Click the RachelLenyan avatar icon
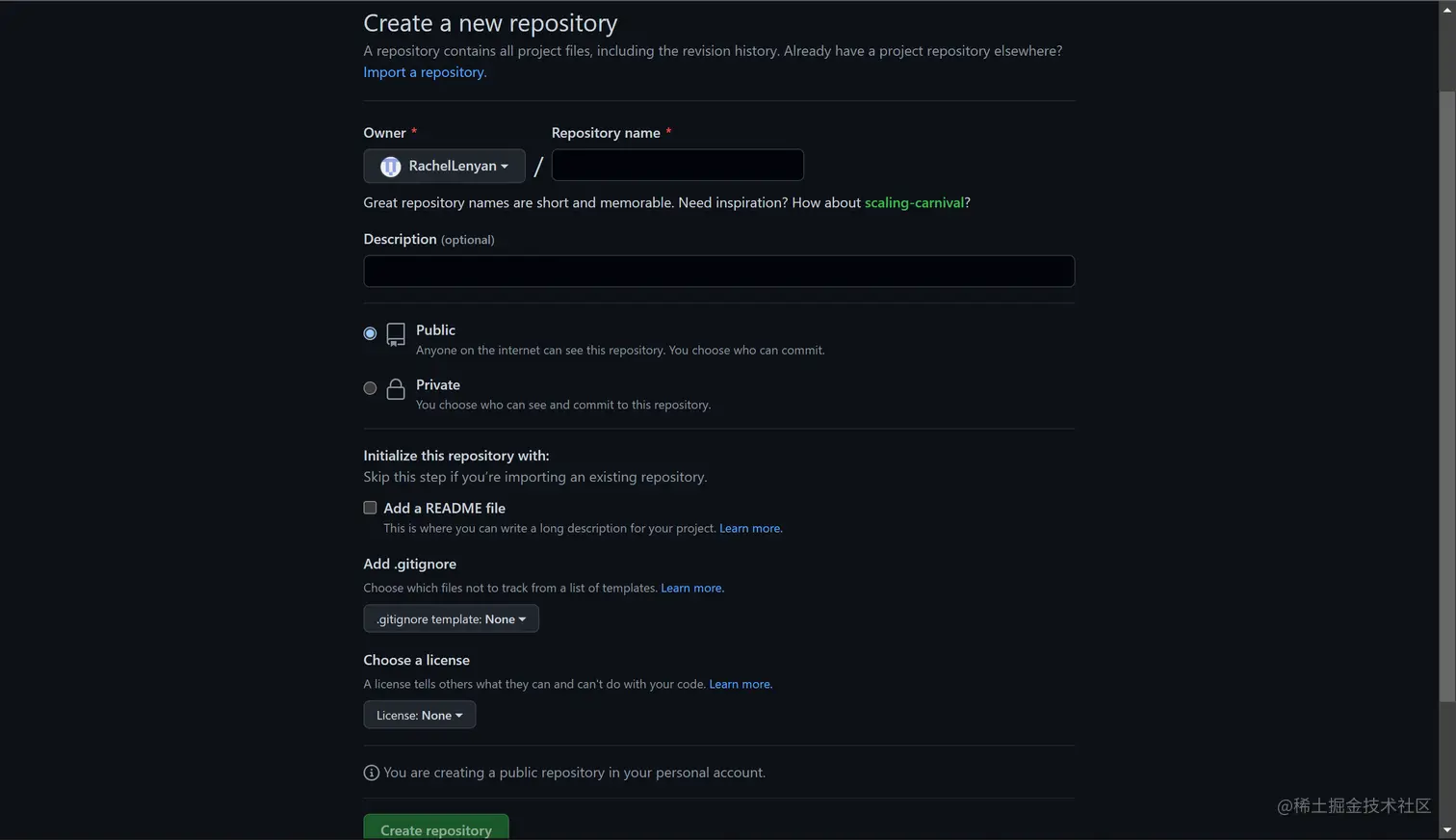 click(x=390, y=167)
